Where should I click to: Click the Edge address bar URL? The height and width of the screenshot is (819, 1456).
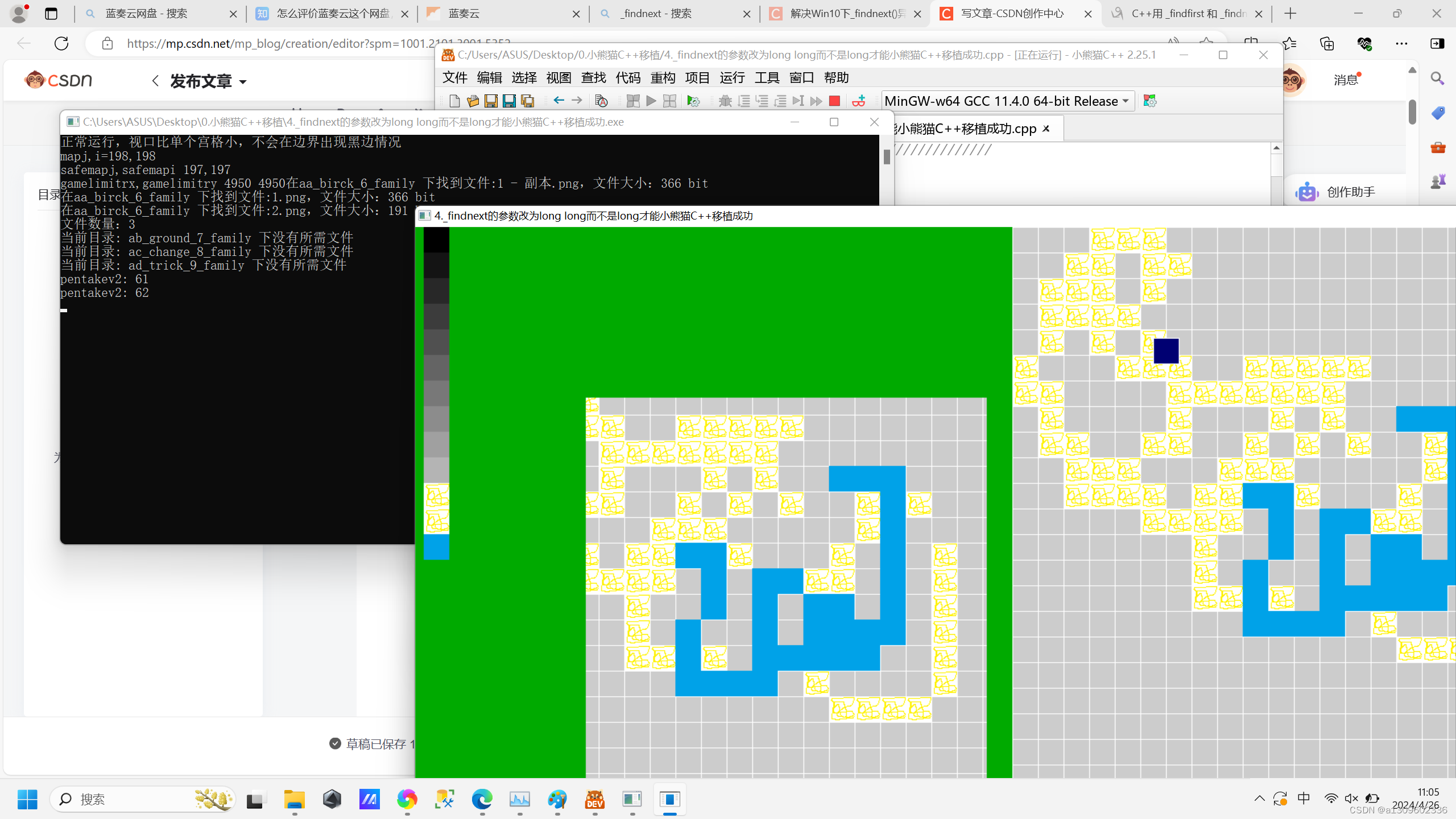[x=318, y=43]
